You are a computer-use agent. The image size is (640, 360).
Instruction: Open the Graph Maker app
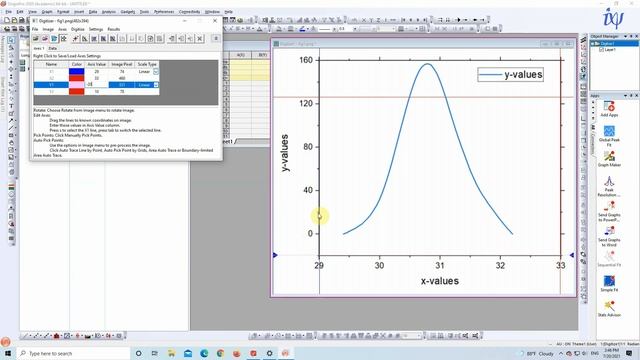click(x=609, y=157)
